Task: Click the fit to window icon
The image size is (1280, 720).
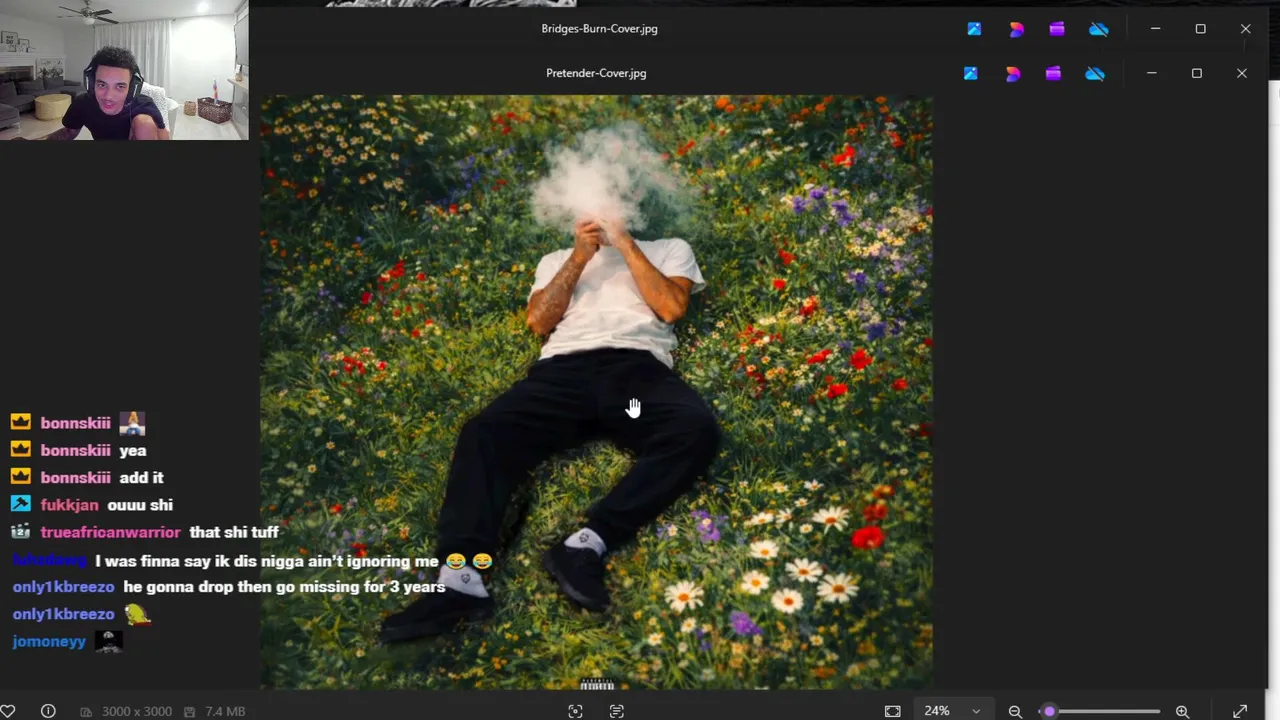Action: pos(892,711)
